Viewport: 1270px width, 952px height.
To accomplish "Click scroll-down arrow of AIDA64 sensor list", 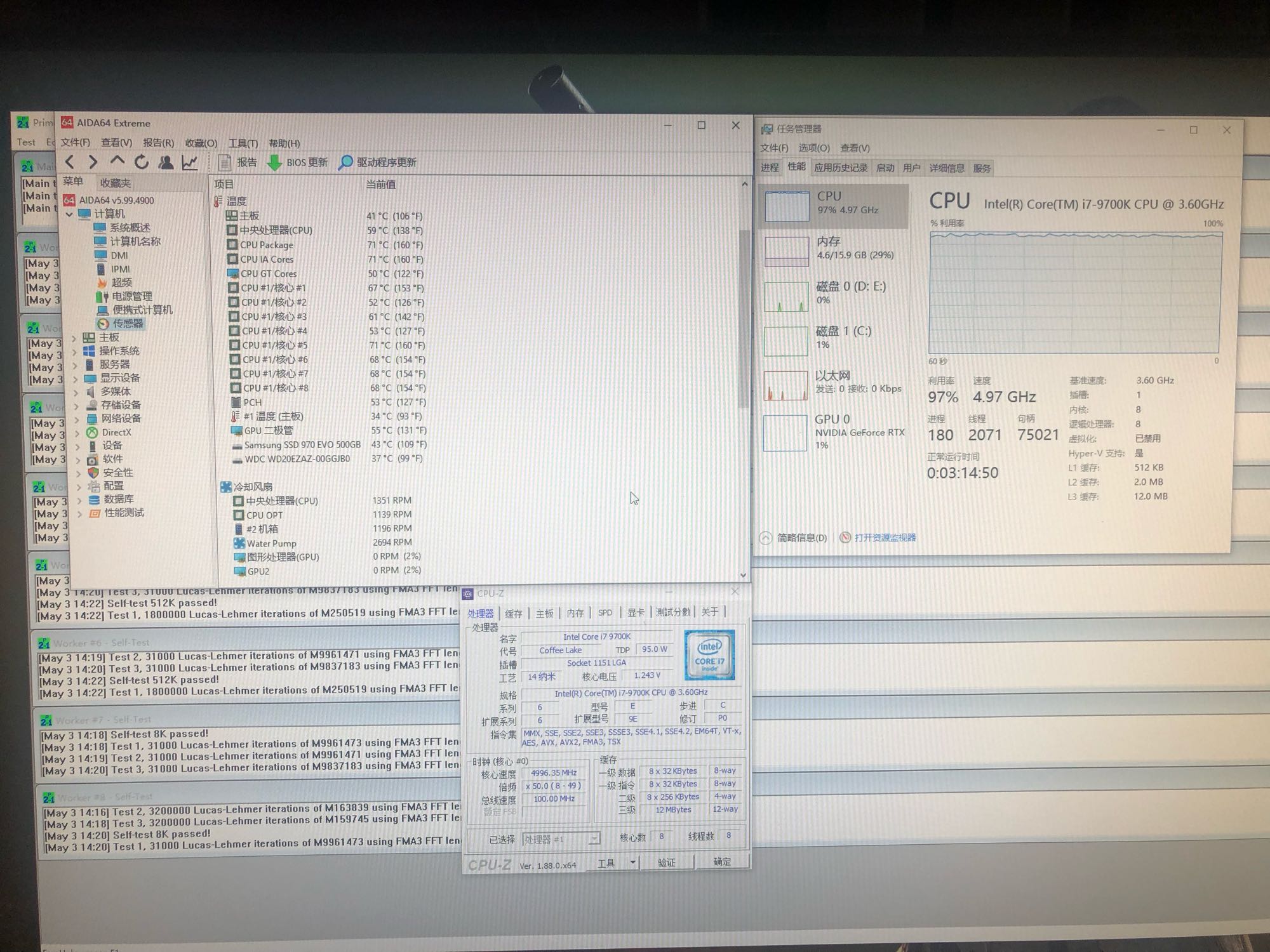I will click(744, 575).
